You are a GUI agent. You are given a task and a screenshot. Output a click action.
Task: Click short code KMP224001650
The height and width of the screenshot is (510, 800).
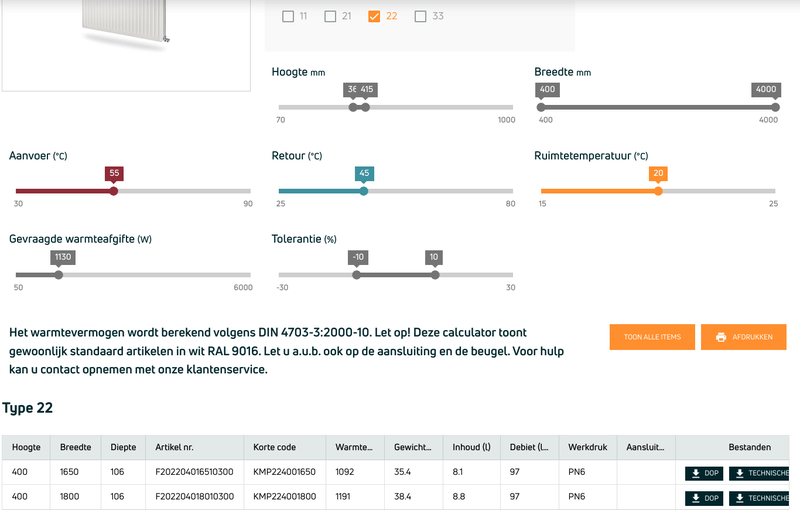[284, 472]
